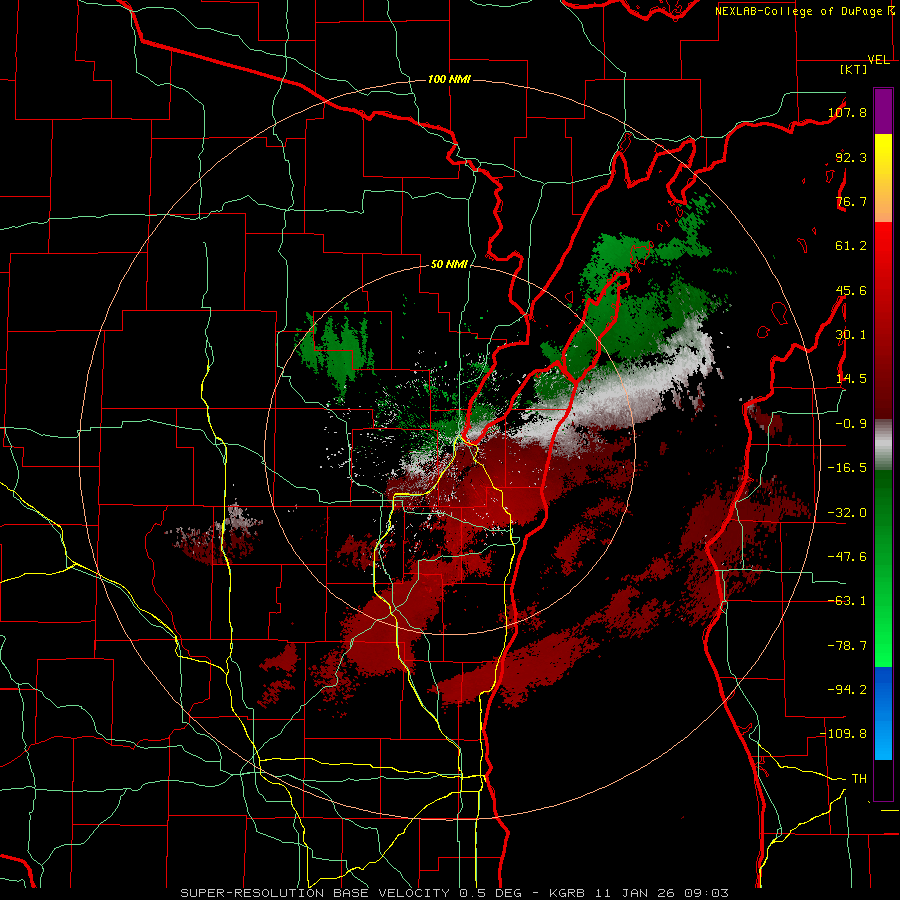Image resolution: width=900 pixels, height=900 pixels.
Task: Select the 76.7 velocity scale value
Action: point(851,201)
